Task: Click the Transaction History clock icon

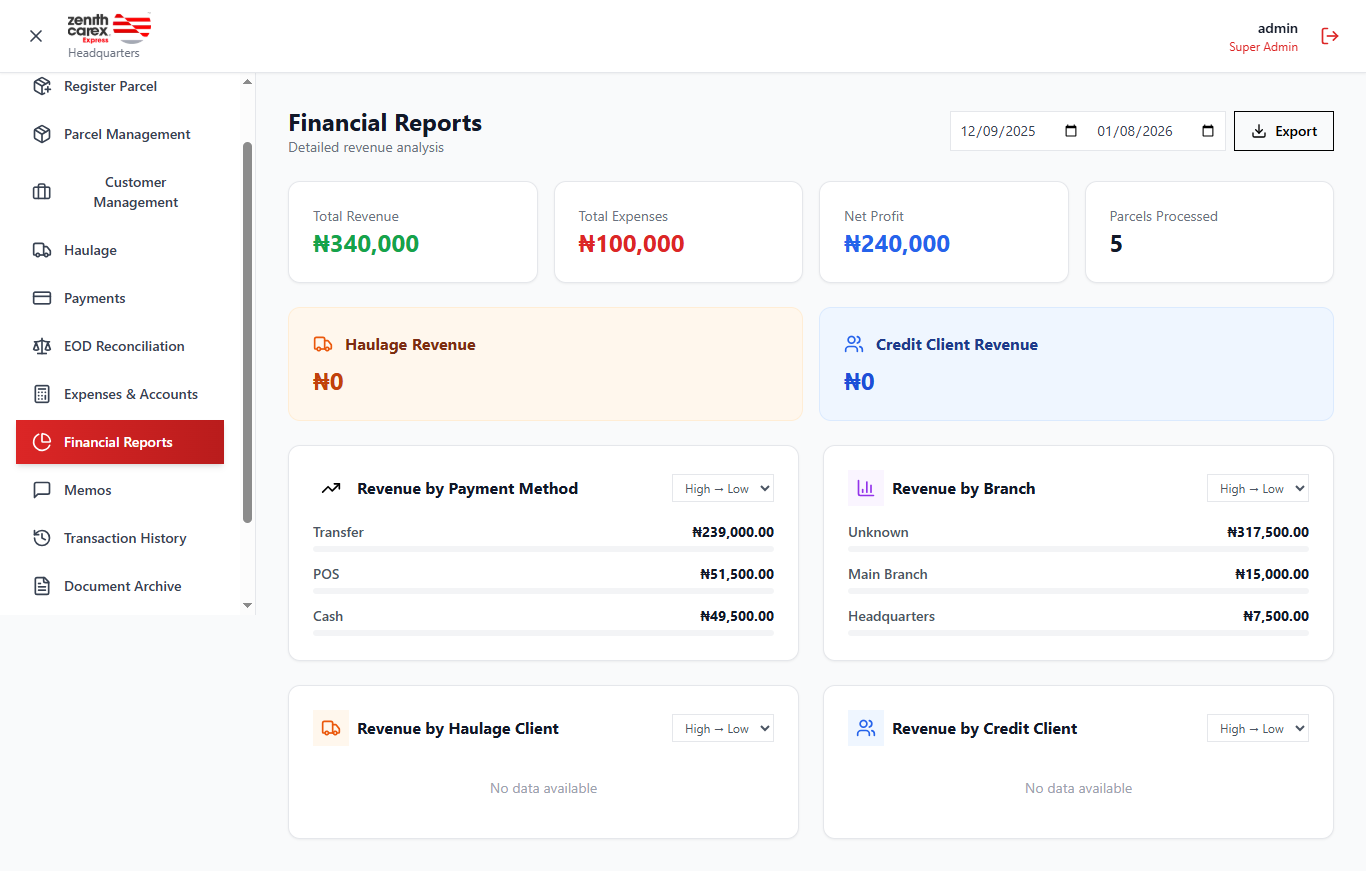Action: (x=42, y=538)
